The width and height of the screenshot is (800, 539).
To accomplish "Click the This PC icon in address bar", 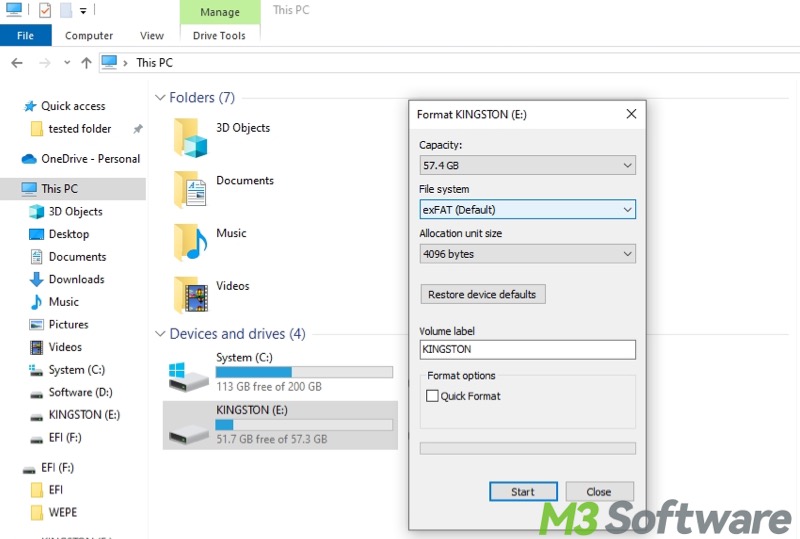I will coord(109,62).
